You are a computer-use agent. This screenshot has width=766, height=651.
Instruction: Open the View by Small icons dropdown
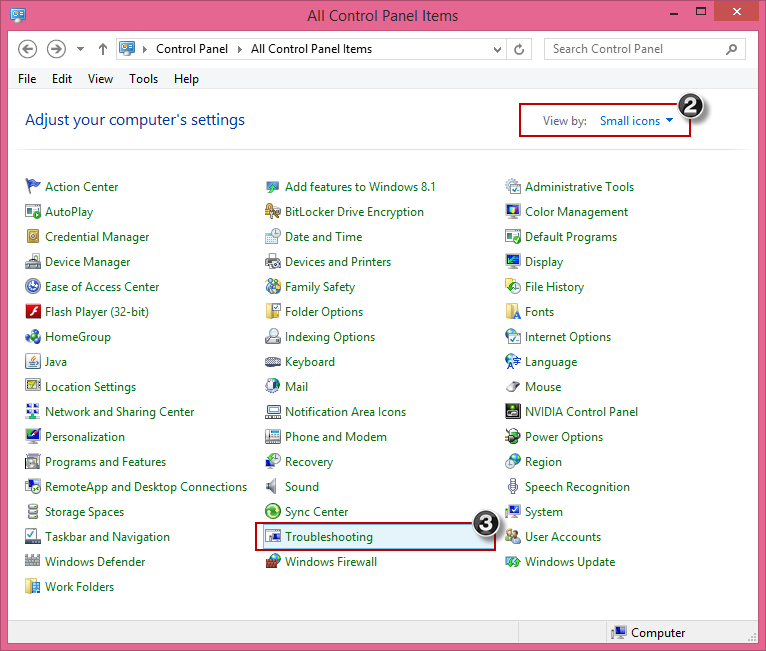(636, 121)
